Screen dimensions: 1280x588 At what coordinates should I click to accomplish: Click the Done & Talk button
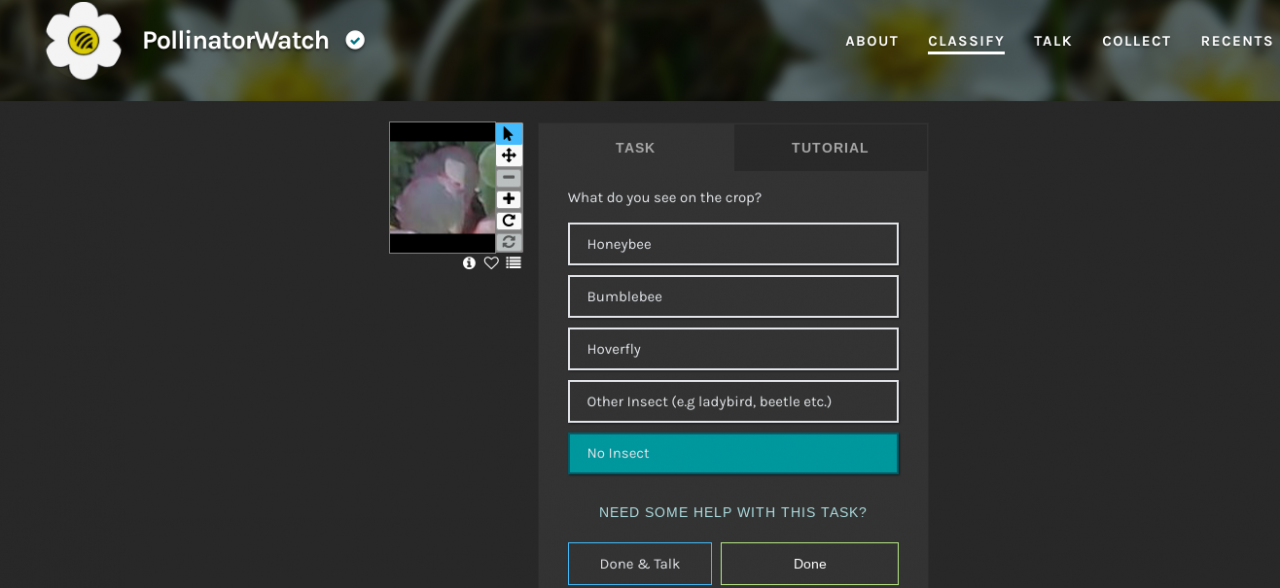(640, 564)
